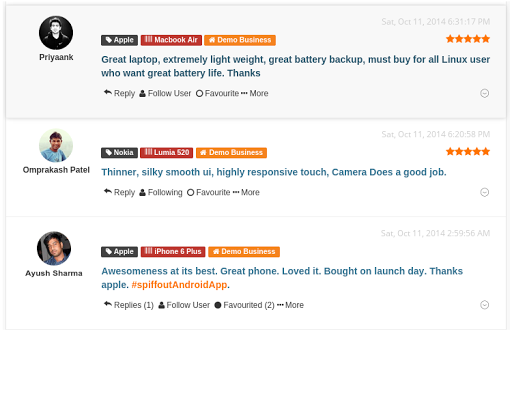Open the Macbook Air product tag
Image resolution: width=512 pixels, height=396 pixels.
171,40
